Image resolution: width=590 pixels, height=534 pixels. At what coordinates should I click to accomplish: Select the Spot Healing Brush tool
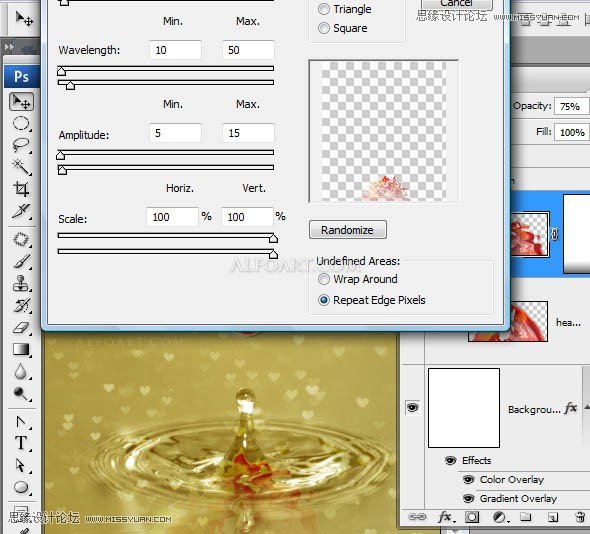click(x=21, y=239)
